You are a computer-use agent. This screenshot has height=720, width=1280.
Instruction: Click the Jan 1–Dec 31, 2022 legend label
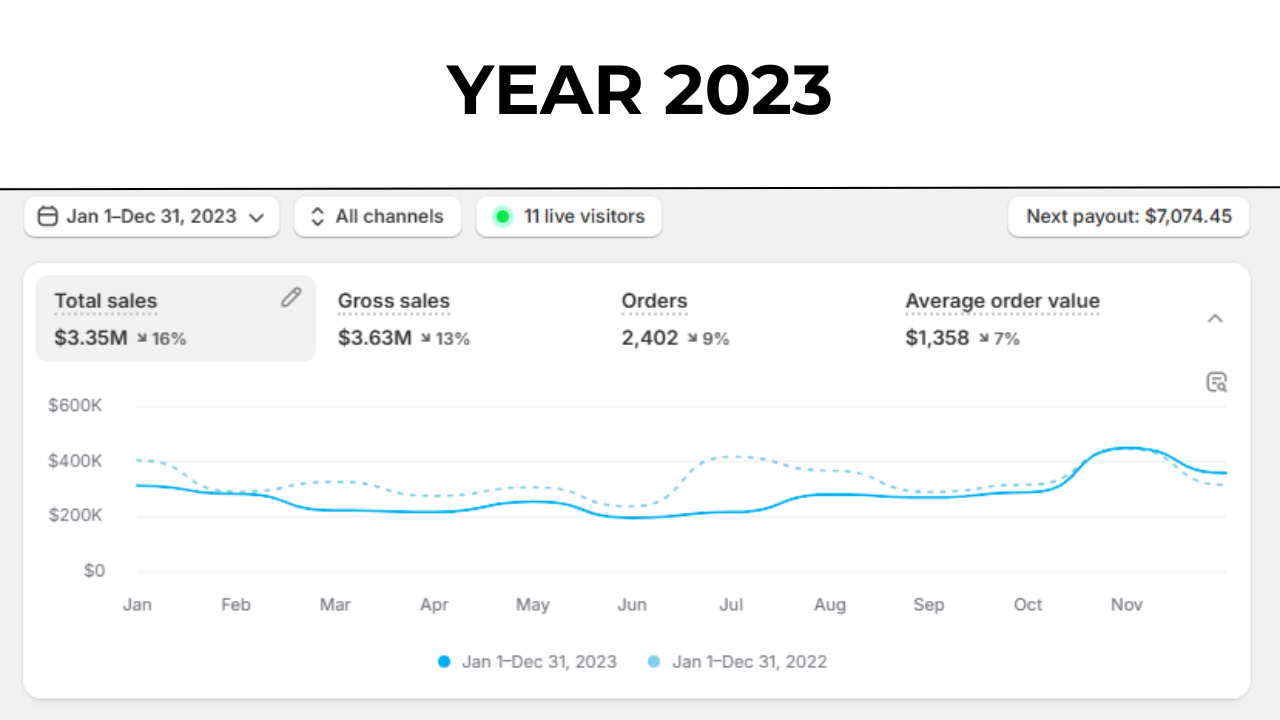749,662
